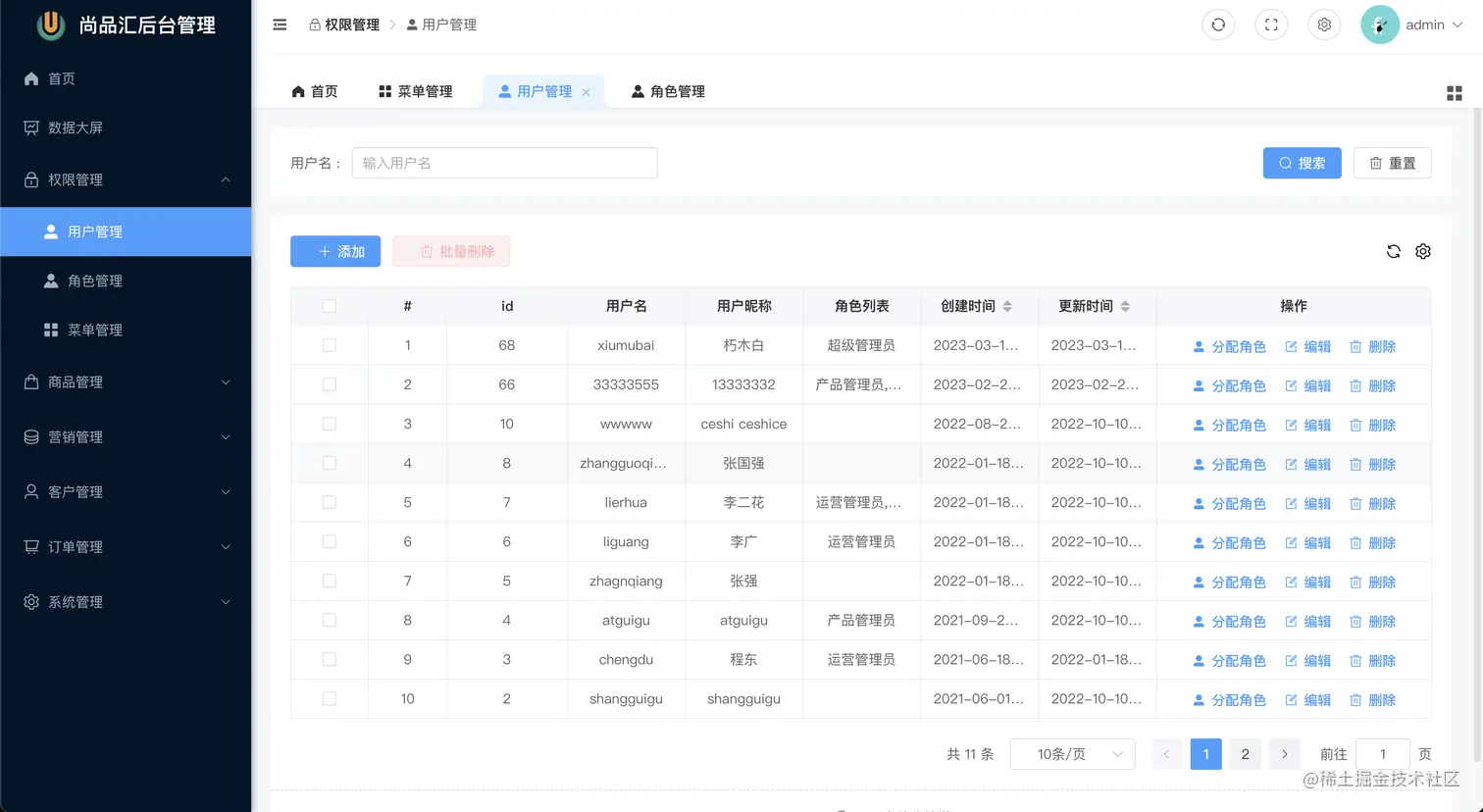Screen dimensions: 1483x812
Task: Close the 用户管理 tab with x
Action: click(x=586, y=92)
